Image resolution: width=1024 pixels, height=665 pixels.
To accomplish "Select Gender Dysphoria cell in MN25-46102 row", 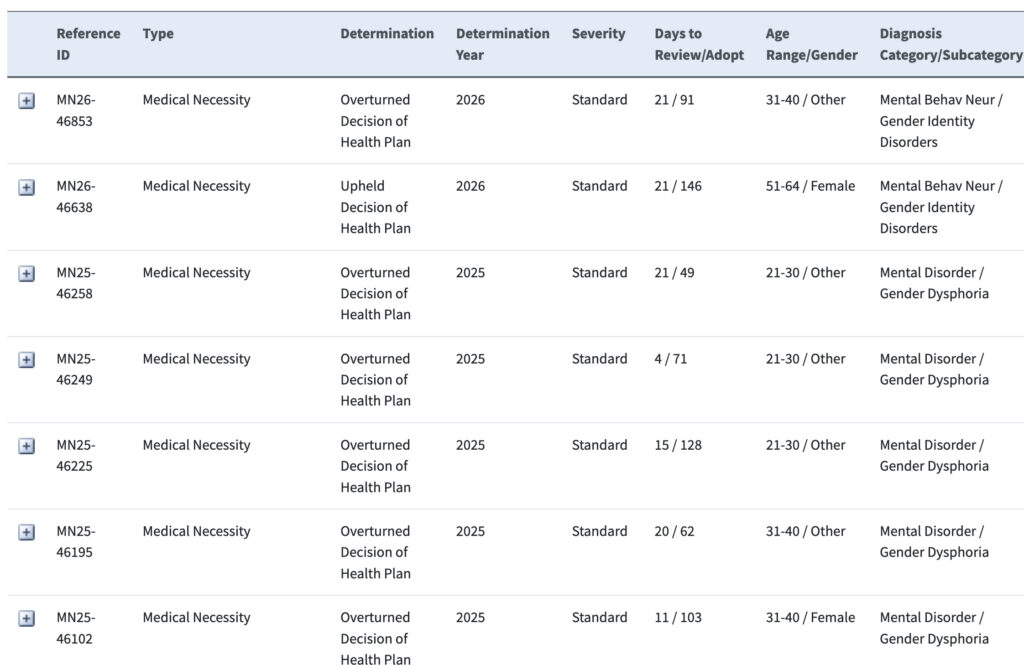I will 934,638.
